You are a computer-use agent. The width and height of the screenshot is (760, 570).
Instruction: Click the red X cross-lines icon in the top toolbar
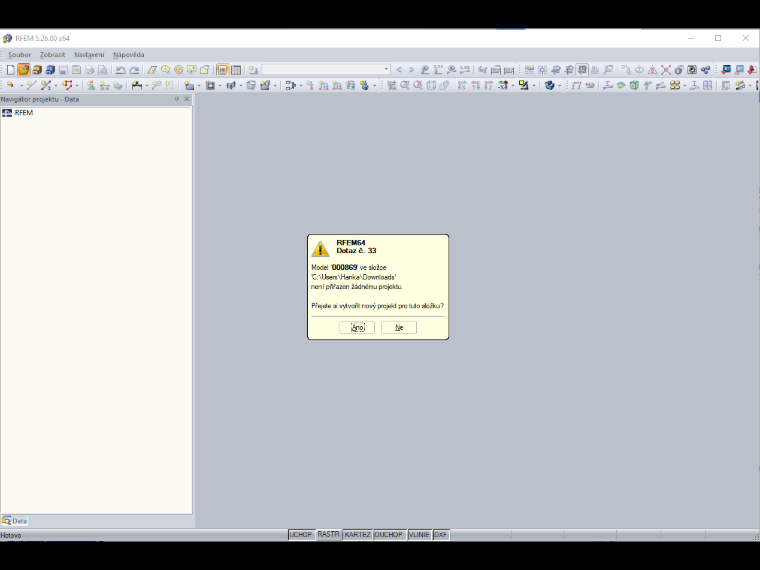click(x=666, y=70)
